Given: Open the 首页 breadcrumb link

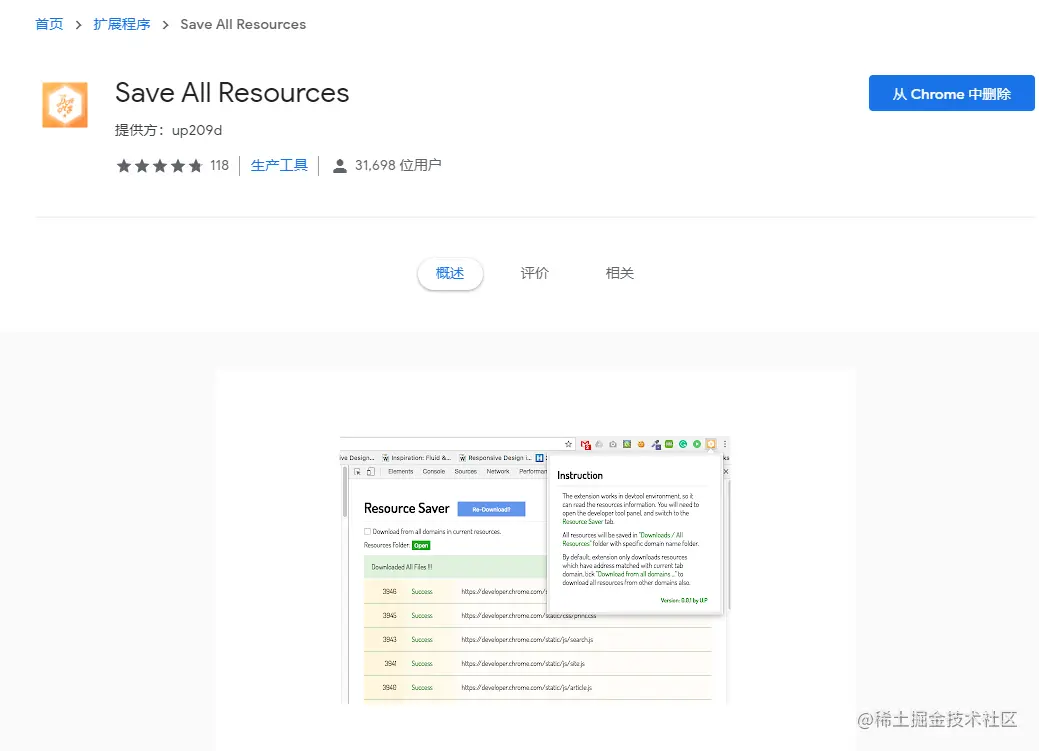Looking at the screenshot, I should [x=49, y=25].
